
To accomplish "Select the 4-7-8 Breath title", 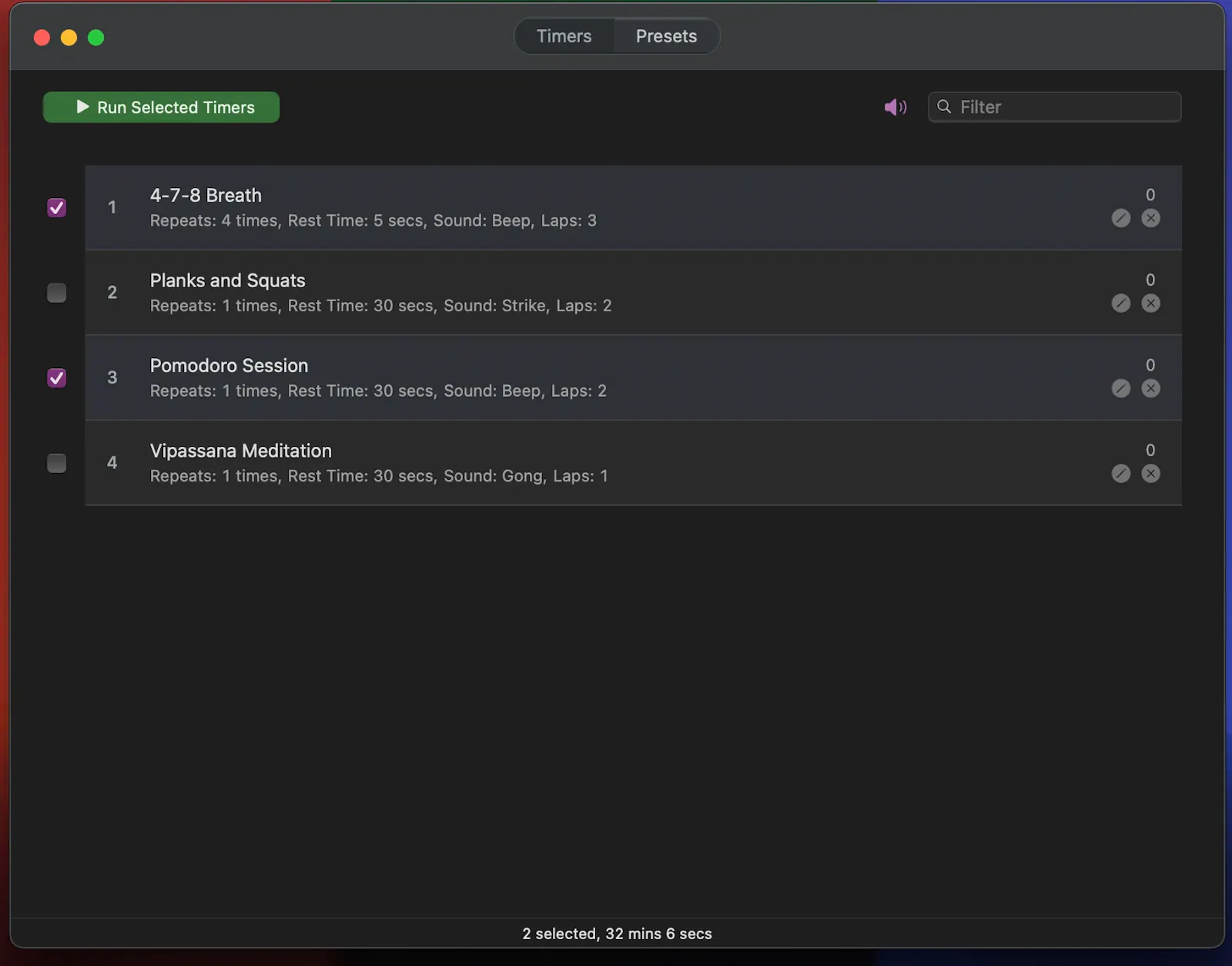I will [206, 195].
